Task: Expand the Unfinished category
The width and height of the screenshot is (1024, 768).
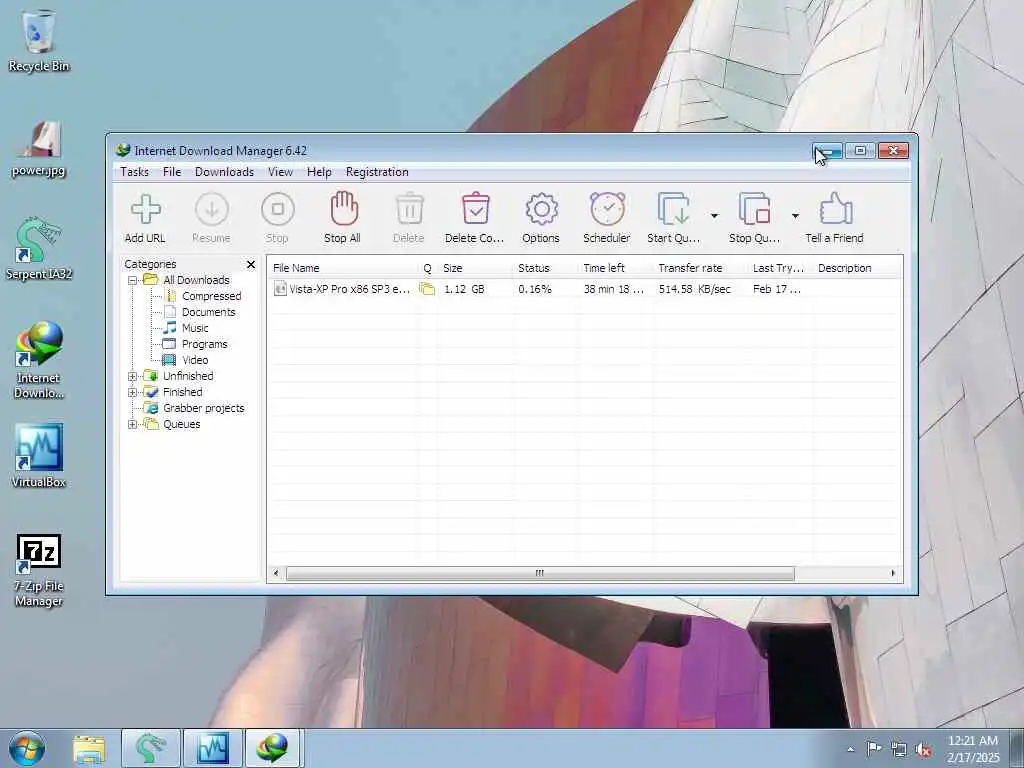Action: pos(133,376)
